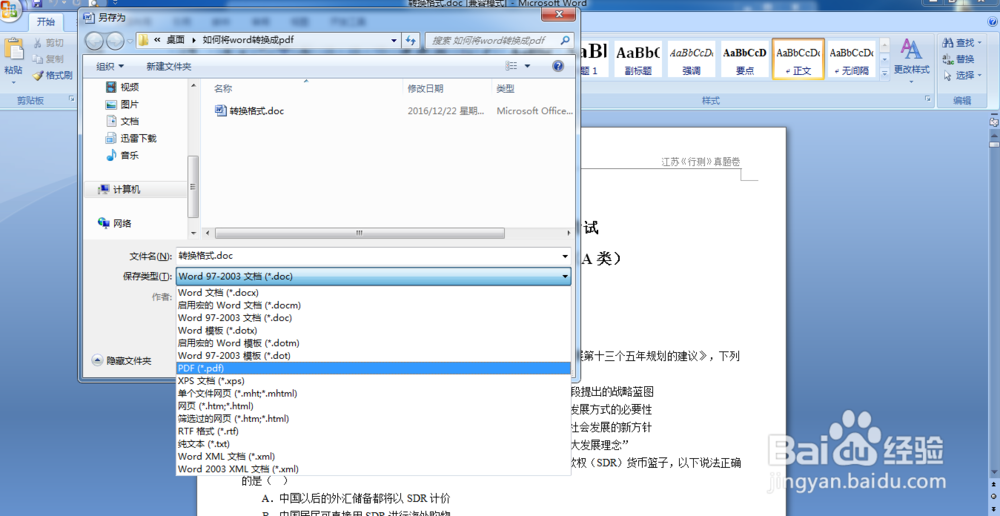This screenshot has width=1000, height=516.
Task: Click the search magnifier icon
Action: 566,41
